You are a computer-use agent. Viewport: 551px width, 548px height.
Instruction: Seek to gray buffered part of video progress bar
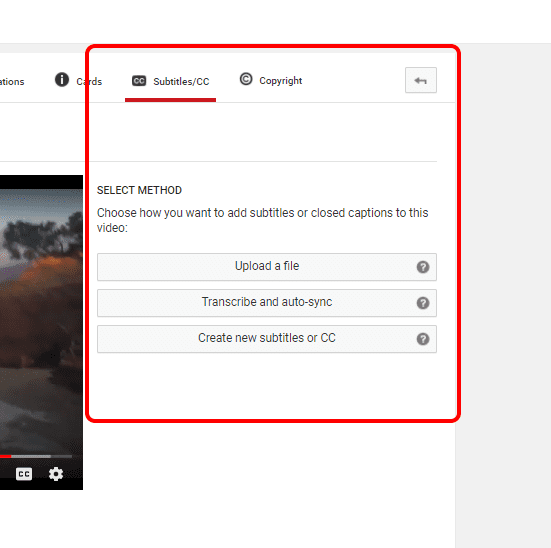(x=31, y=456)
